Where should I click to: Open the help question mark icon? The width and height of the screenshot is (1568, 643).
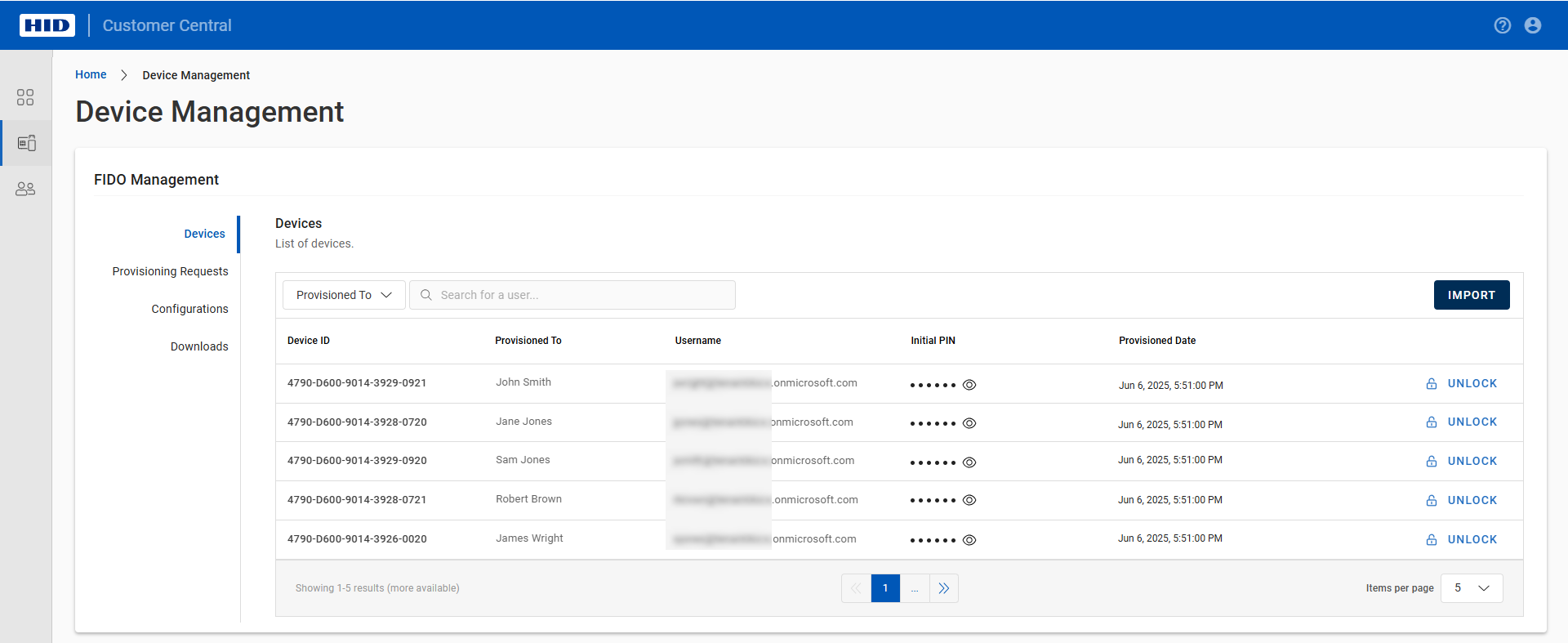pyautogui.click(x=1502, y=25)
